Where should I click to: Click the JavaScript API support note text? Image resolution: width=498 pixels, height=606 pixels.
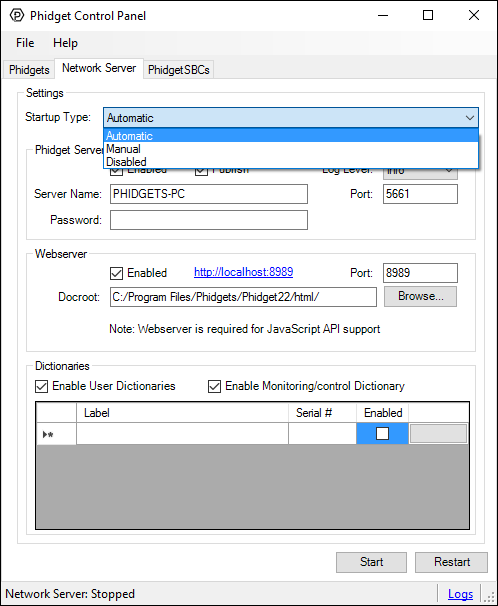pos(245,329)
